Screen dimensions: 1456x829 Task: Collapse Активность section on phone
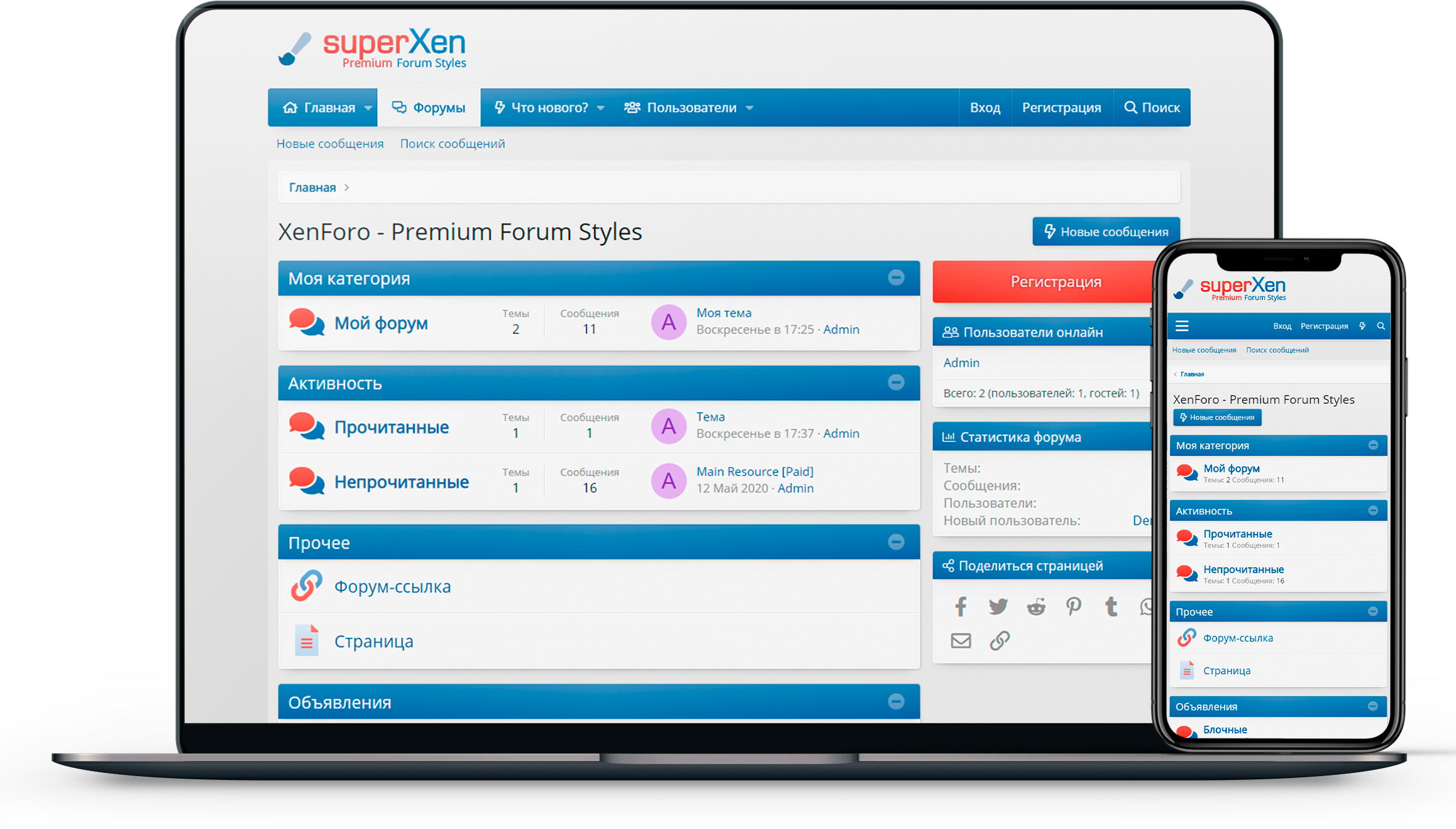tap(1373, 510)
